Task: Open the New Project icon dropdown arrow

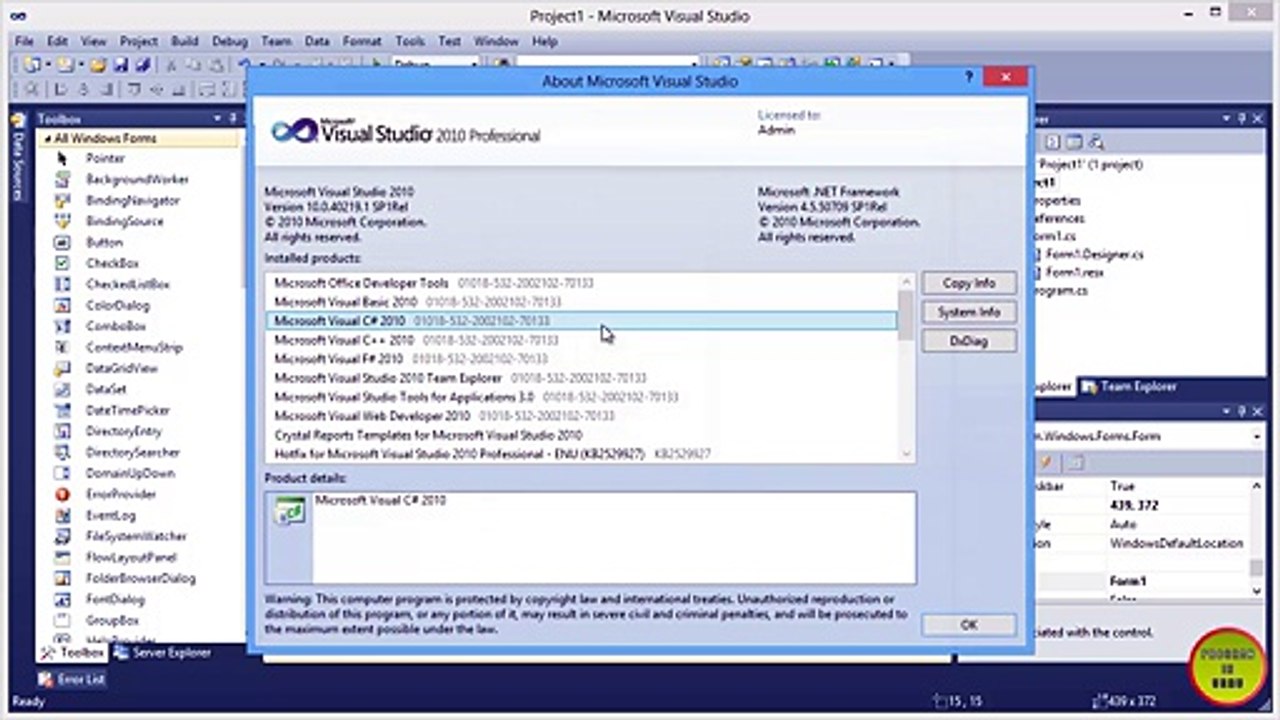Action: click(x=47, y=65)
